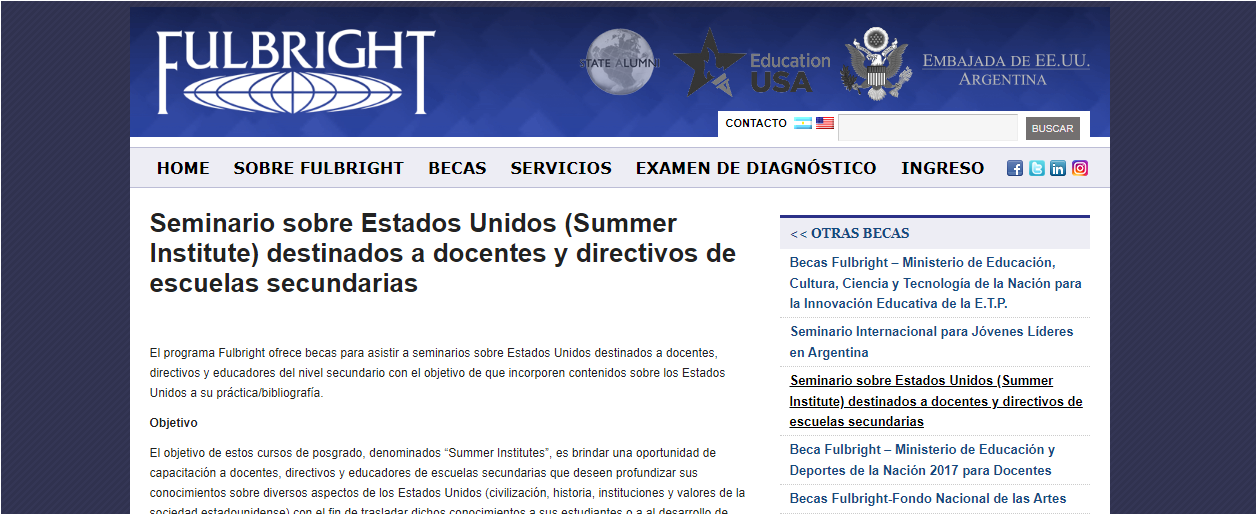Image resolution: width=1257 pixels, height=515 pixels.
Task: Open the Facebook icon
Action: (x=1015, y=168)
